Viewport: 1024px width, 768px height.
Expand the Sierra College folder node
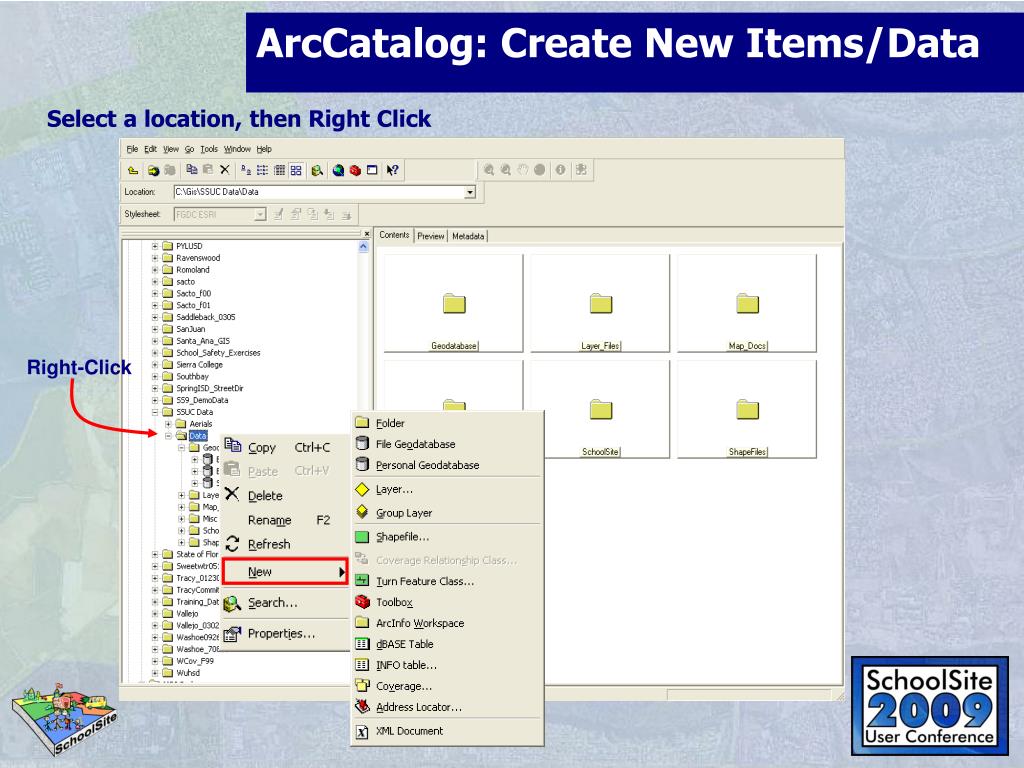tap(155, 364)
